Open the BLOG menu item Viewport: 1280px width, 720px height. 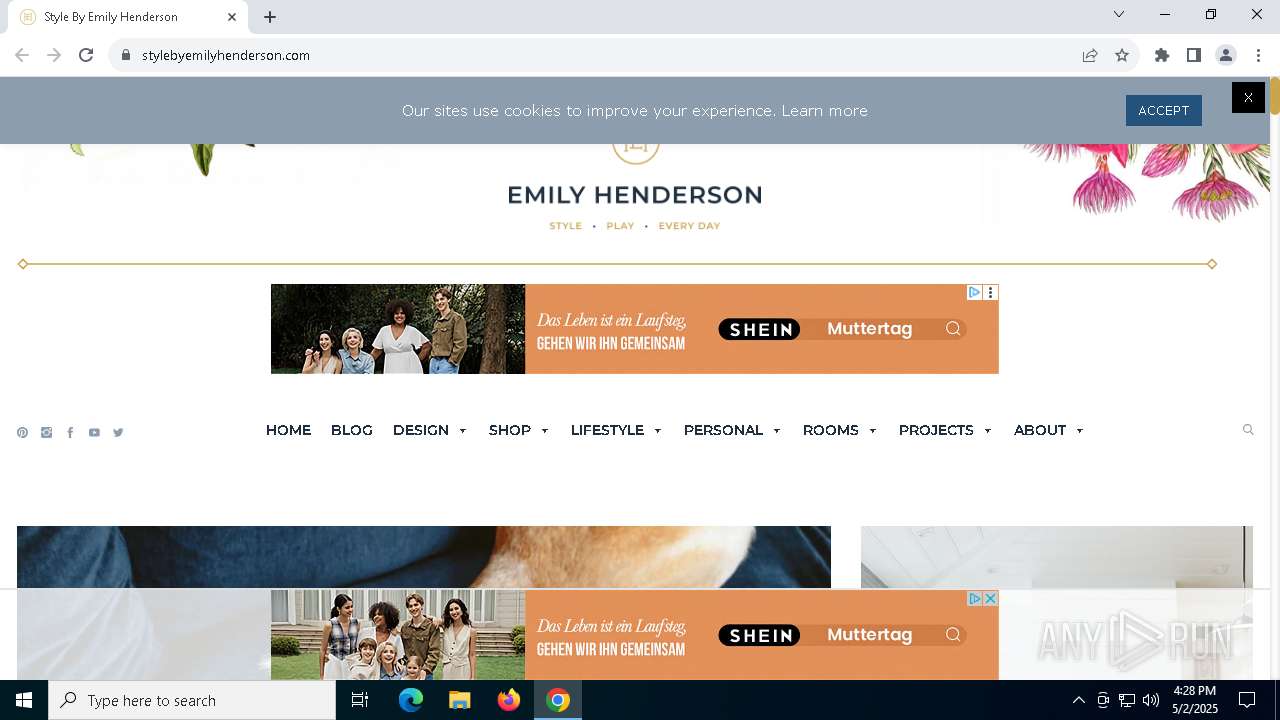pos(351,430)
